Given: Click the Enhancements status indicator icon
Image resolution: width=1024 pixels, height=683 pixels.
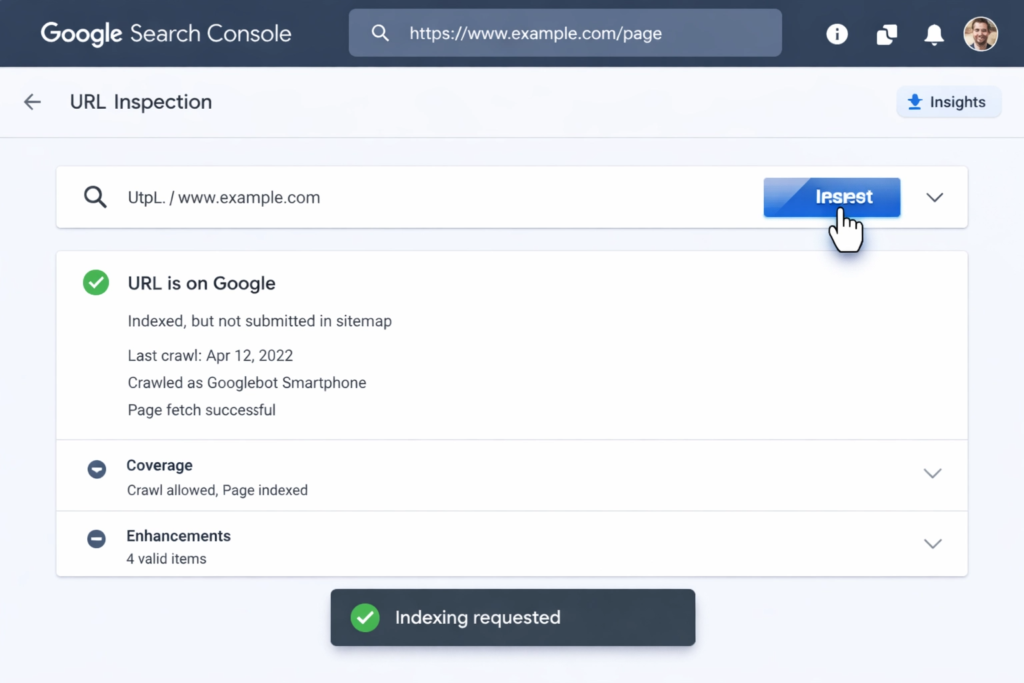Looking at the screenshot, I should click(x=96, y=539).
